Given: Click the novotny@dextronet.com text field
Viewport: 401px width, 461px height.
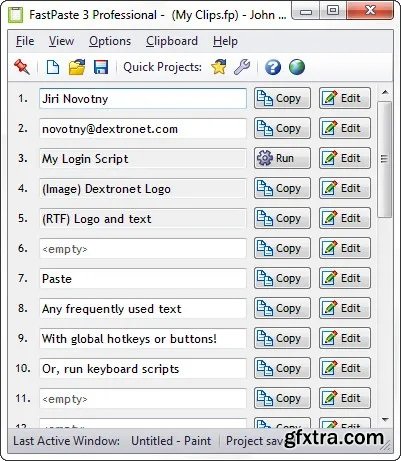Looking at the screenshot, I should point(143,129).
